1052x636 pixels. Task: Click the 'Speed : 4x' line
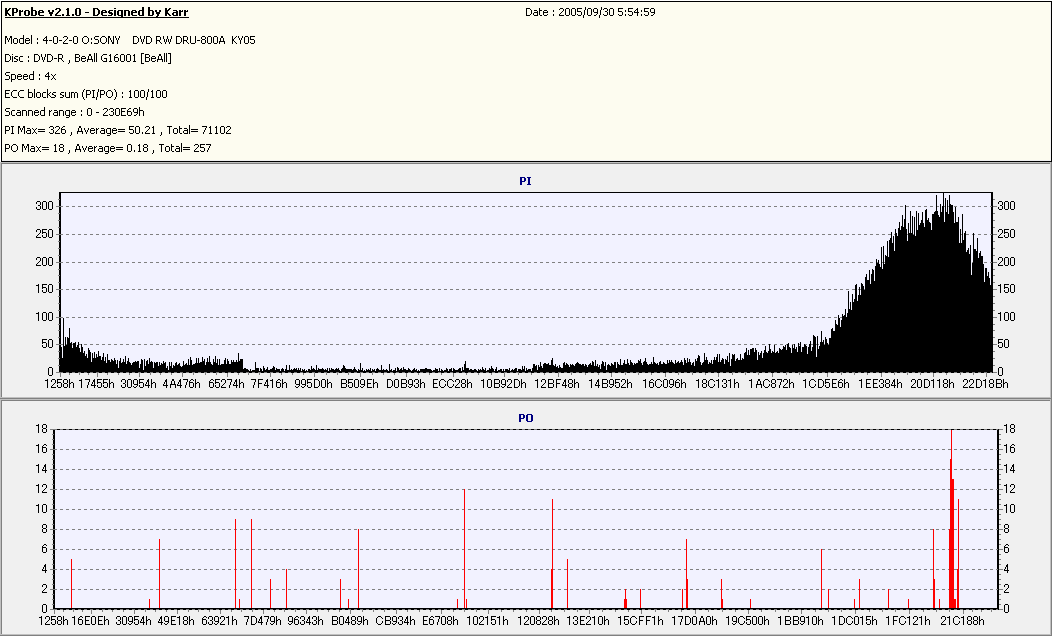30,76
